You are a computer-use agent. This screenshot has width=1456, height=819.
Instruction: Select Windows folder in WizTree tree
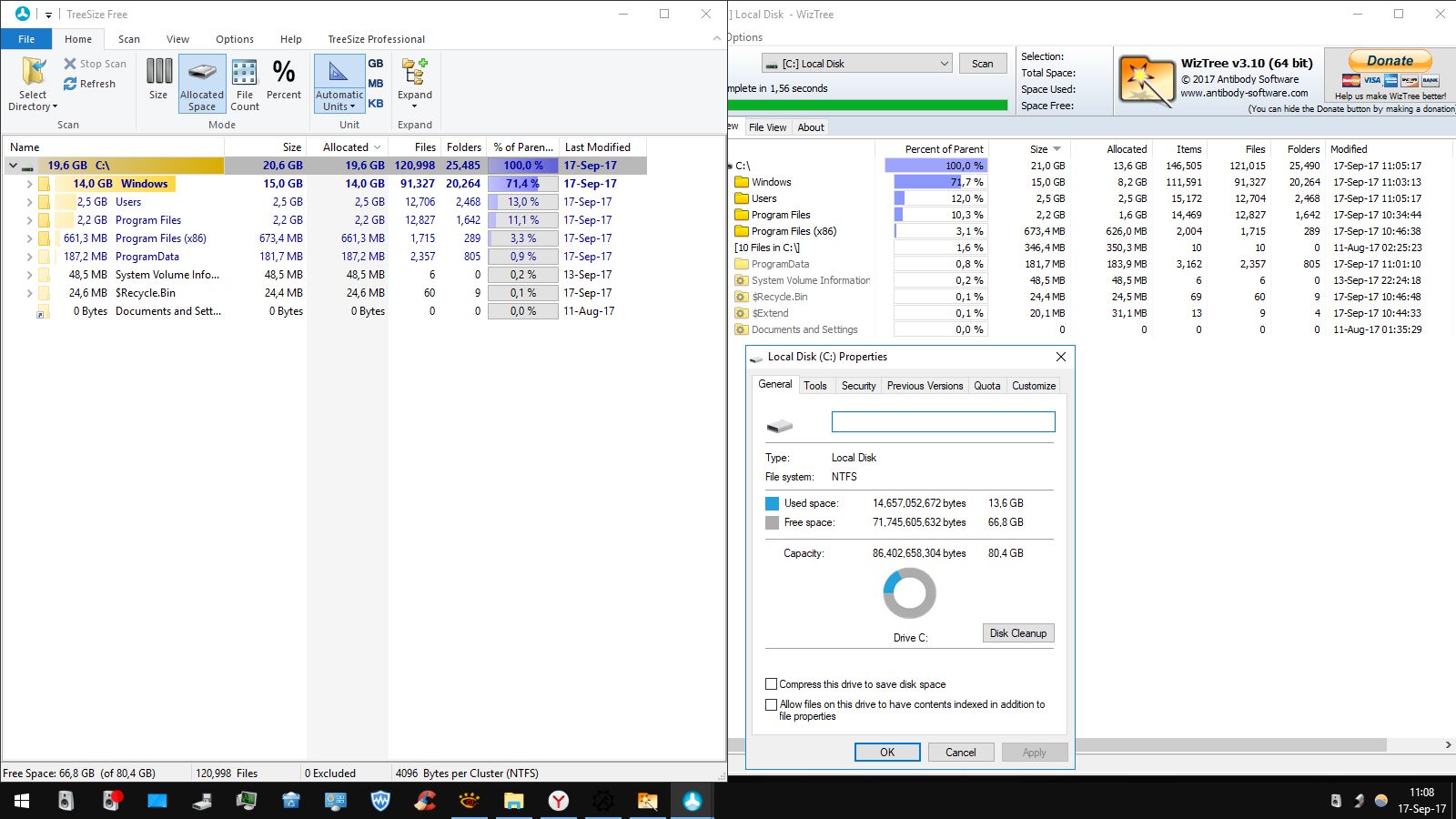tap(771, 182)
